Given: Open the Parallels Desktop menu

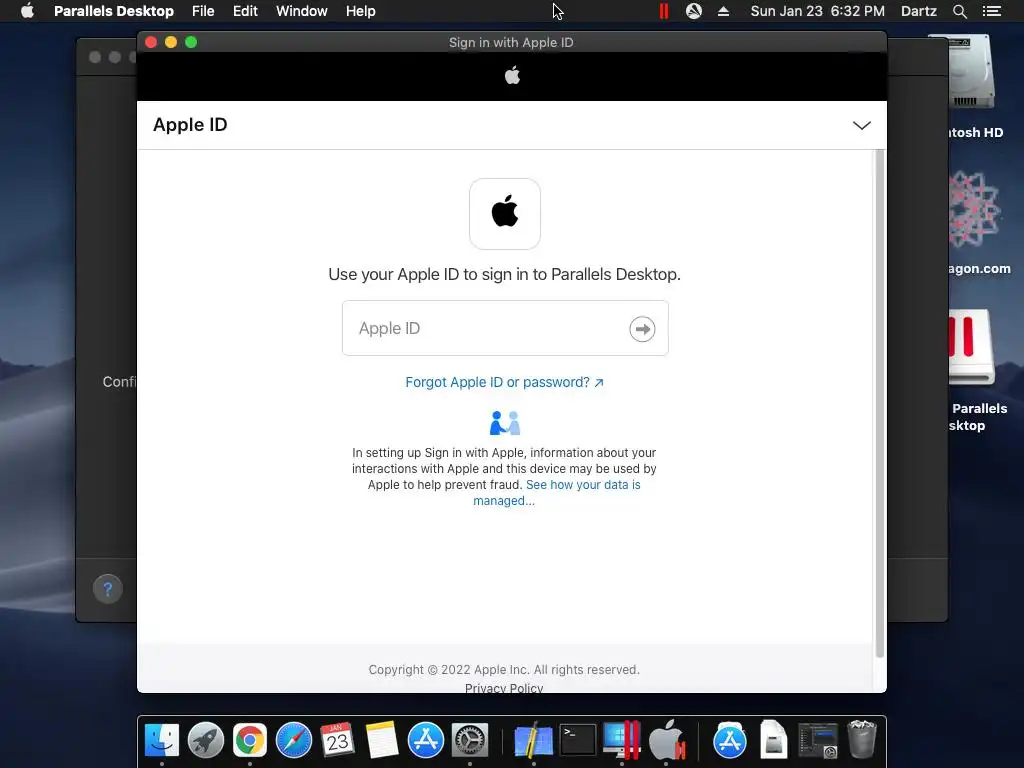Looking at the screenshot, I should coord(114,11).
